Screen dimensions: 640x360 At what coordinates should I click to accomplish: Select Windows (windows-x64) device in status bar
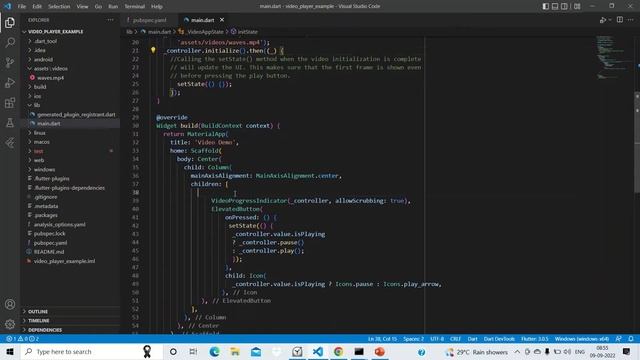tap(582, 339)
